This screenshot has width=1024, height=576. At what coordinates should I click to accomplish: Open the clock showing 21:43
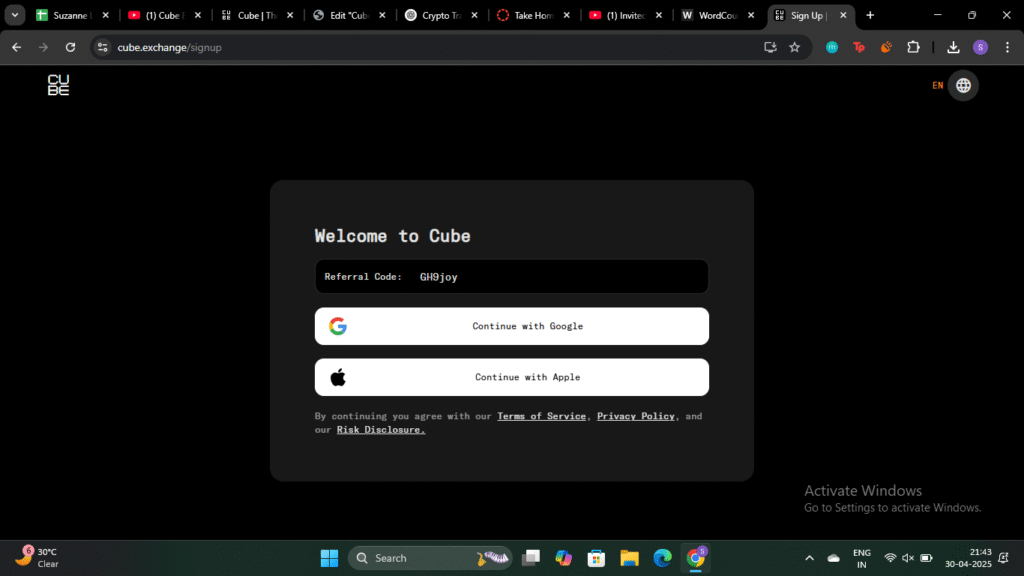[x=968, y=558]
